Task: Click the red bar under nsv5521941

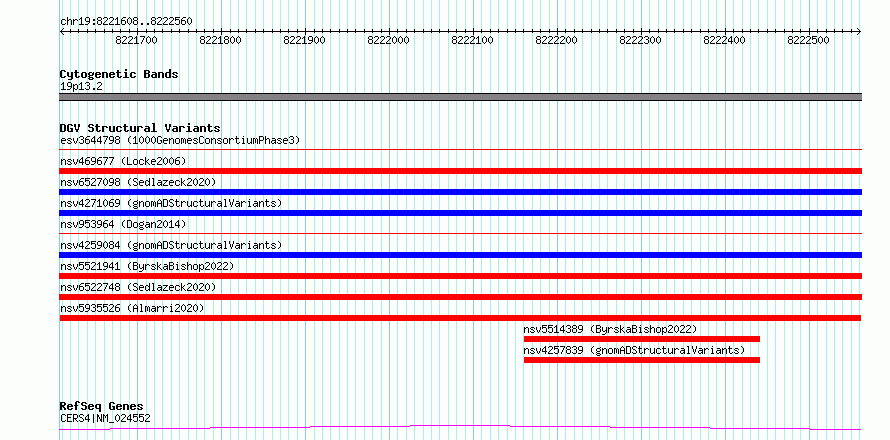Action: [x=461, y=276]
